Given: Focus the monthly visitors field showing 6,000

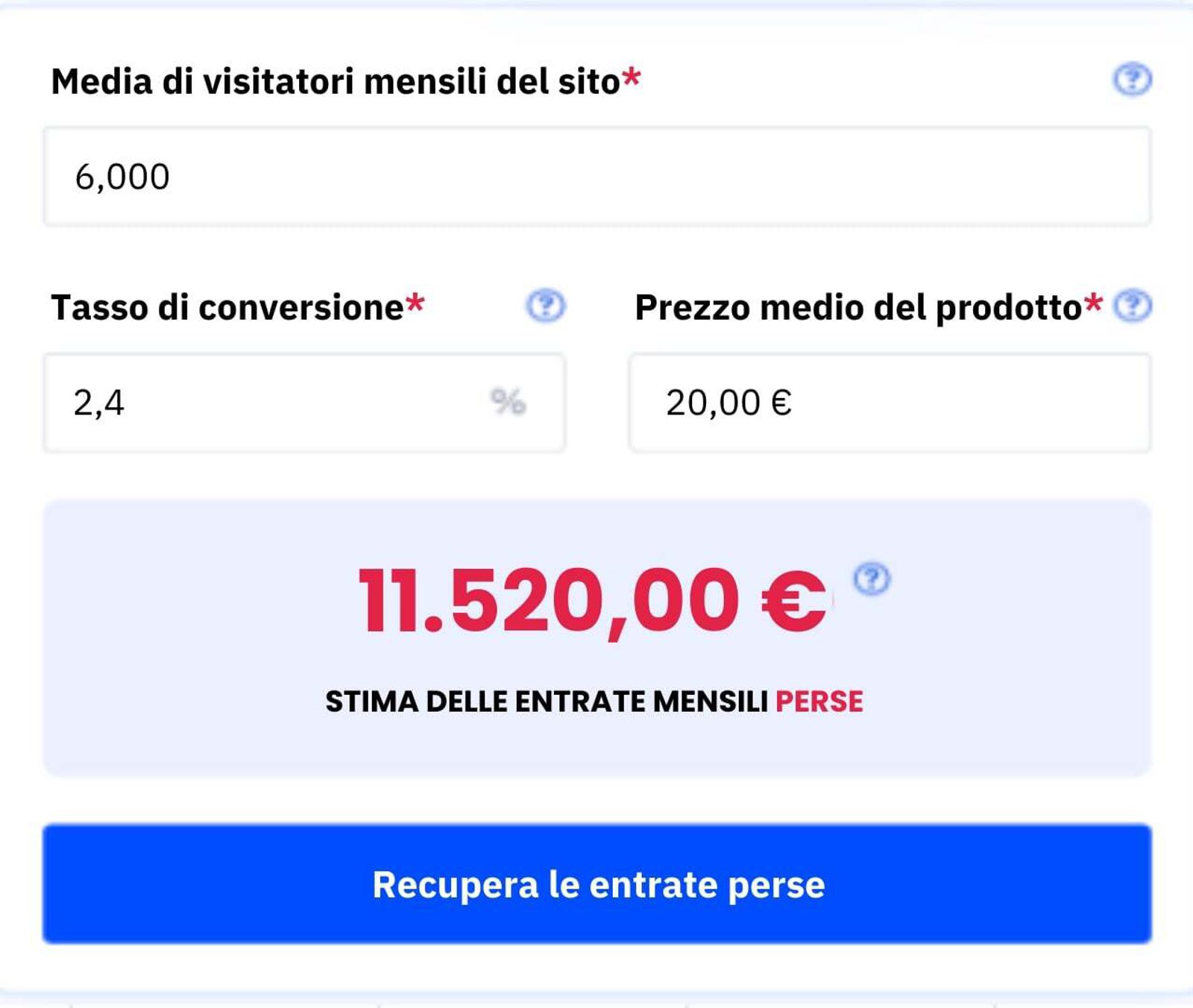Looking at the screenshot, I should [x=596, y=177].
